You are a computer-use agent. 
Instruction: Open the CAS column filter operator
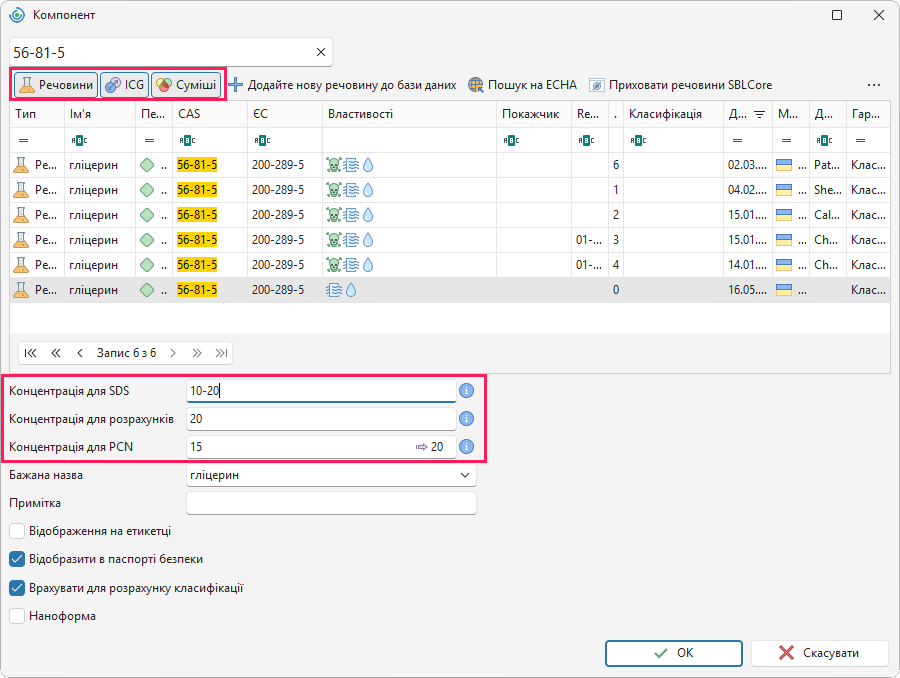click(x=187, y=141)
